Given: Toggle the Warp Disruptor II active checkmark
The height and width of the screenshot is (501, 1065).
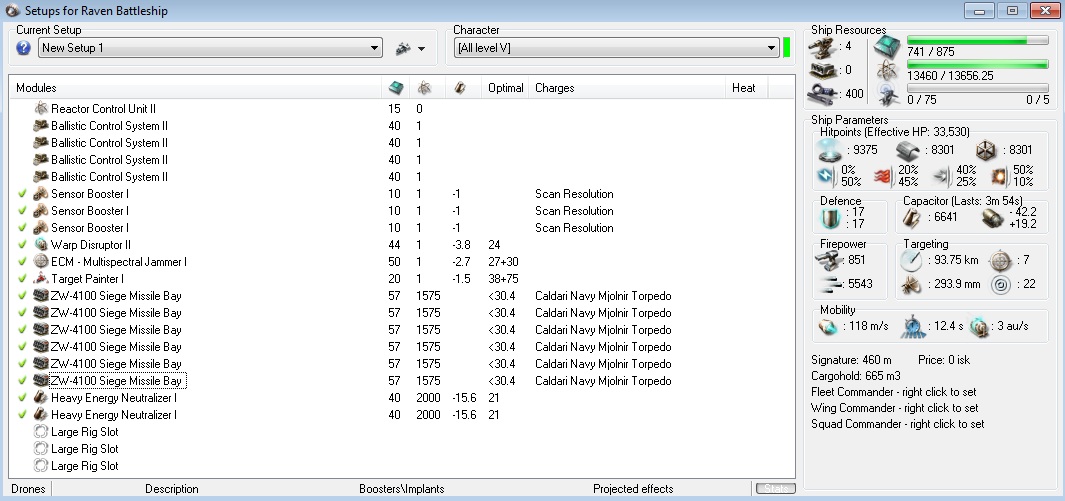Looking at the screenshot, I should 22,244.
